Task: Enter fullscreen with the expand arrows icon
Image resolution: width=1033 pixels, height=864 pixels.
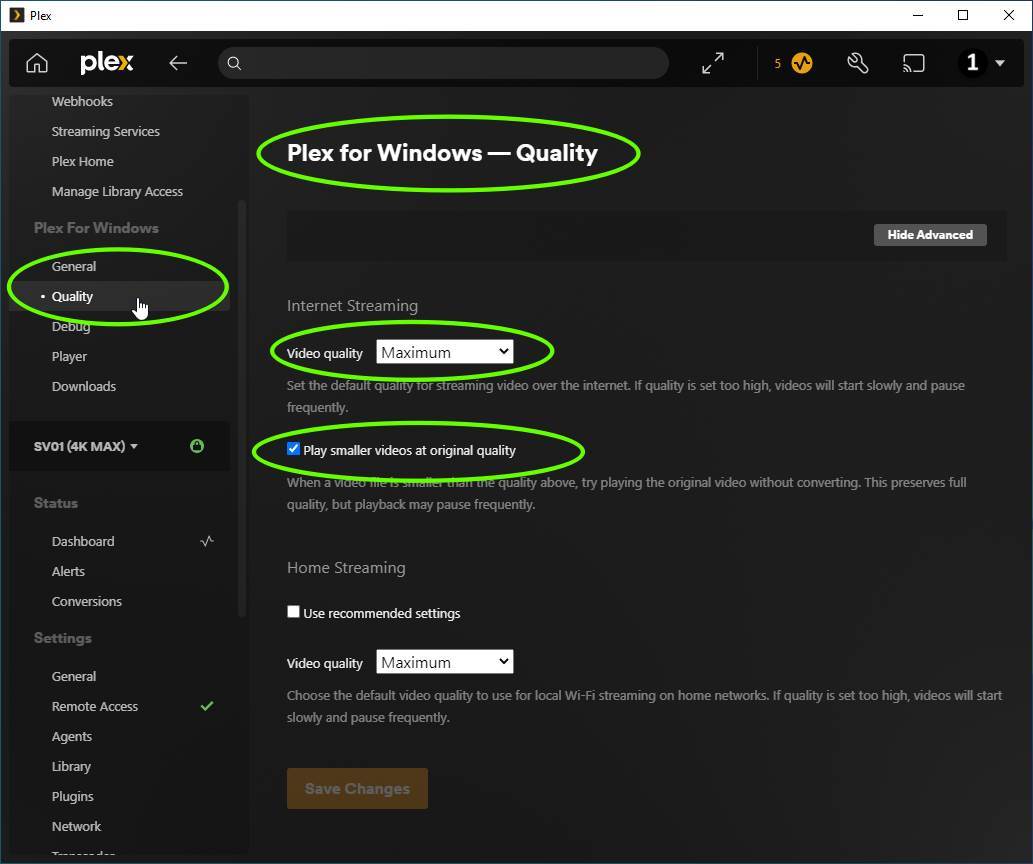Action: click(x=713, y=63)
